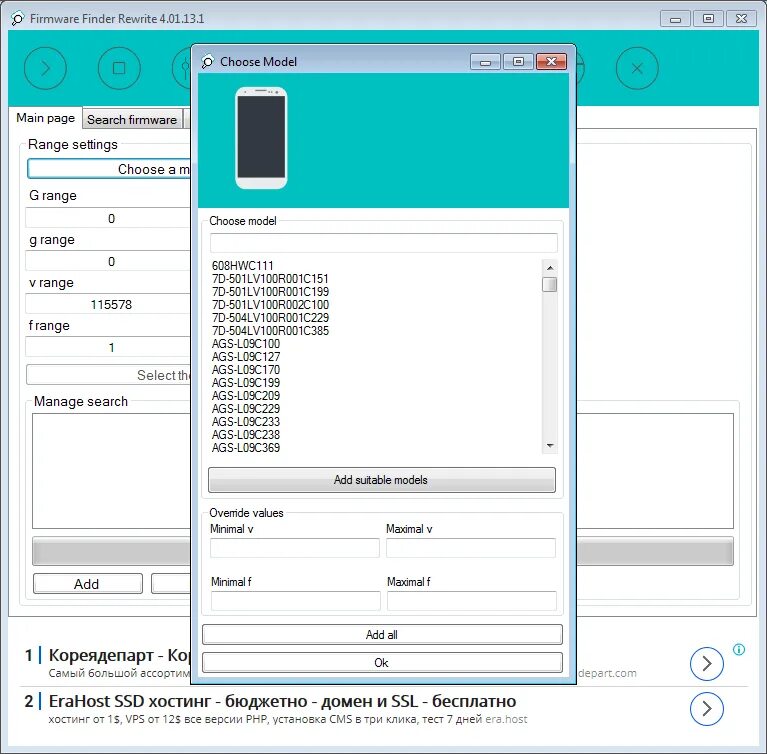
Task: Open the EraHost SSD хостинг ad link
Action: (282, 701)
